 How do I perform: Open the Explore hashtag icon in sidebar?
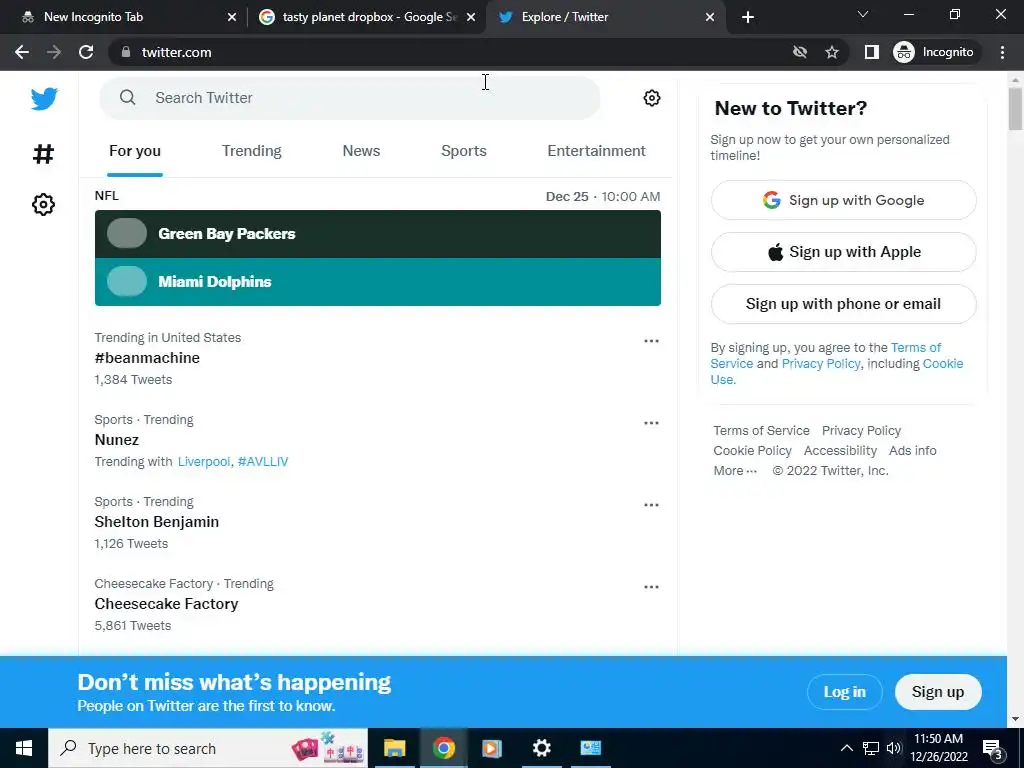(x=43, y=154)
